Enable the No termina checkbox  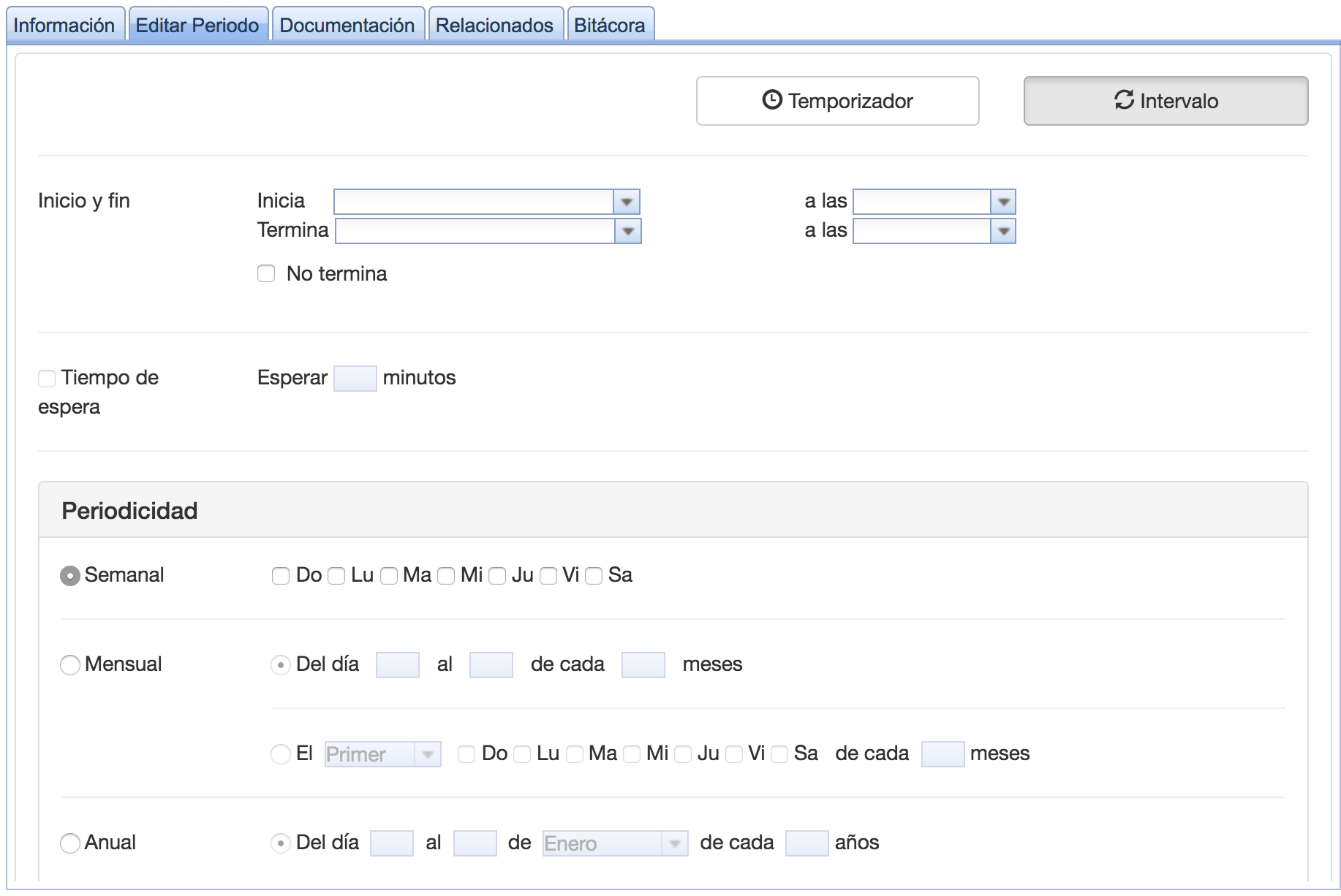[266, 273]
